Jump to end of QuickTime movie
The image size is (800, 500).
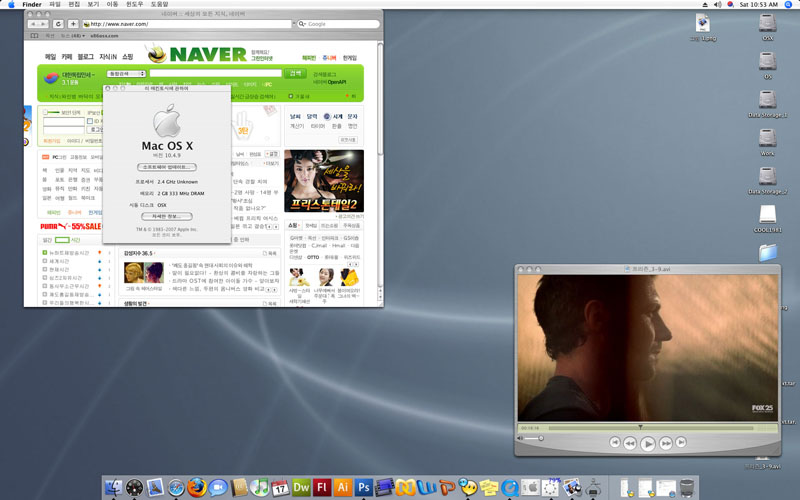tap(681, 442)
